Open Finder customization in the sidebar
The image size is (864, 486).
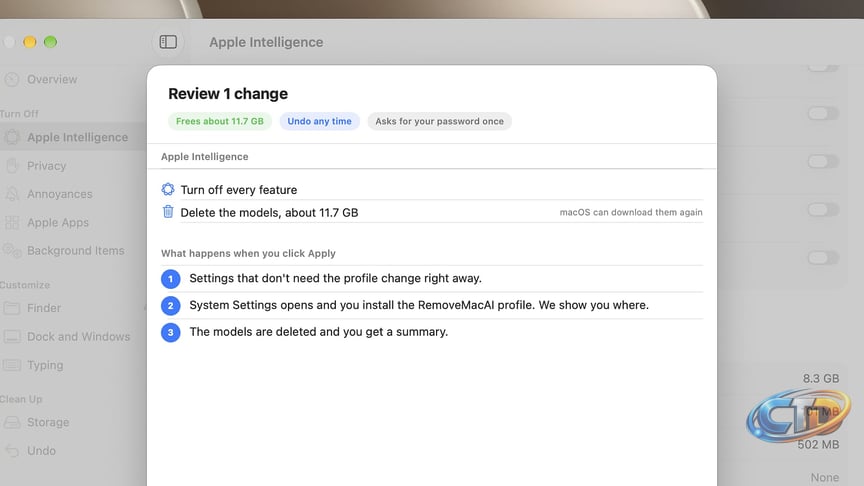pos(33,308)
